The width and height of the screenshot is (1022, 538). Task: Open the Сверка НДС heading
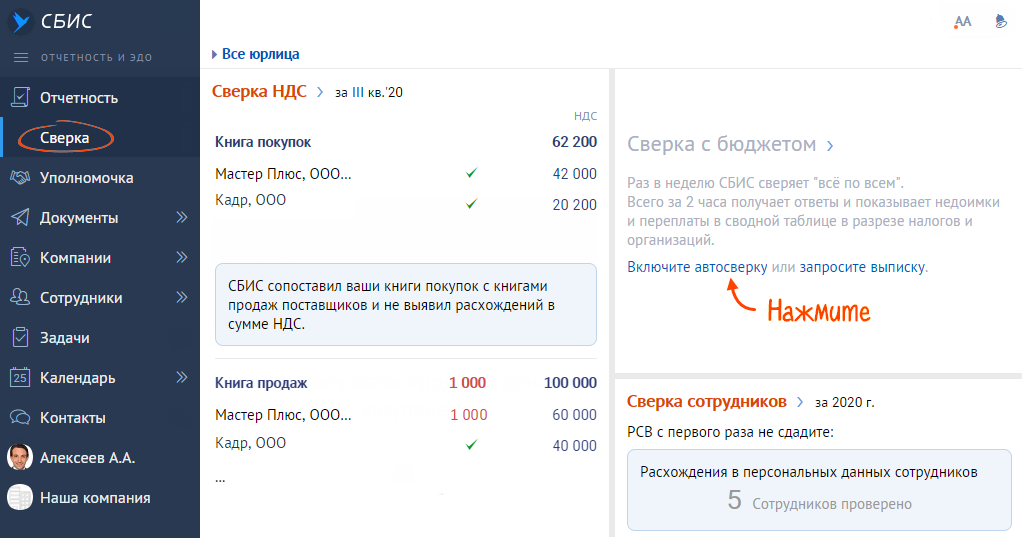tap(259, 91)
